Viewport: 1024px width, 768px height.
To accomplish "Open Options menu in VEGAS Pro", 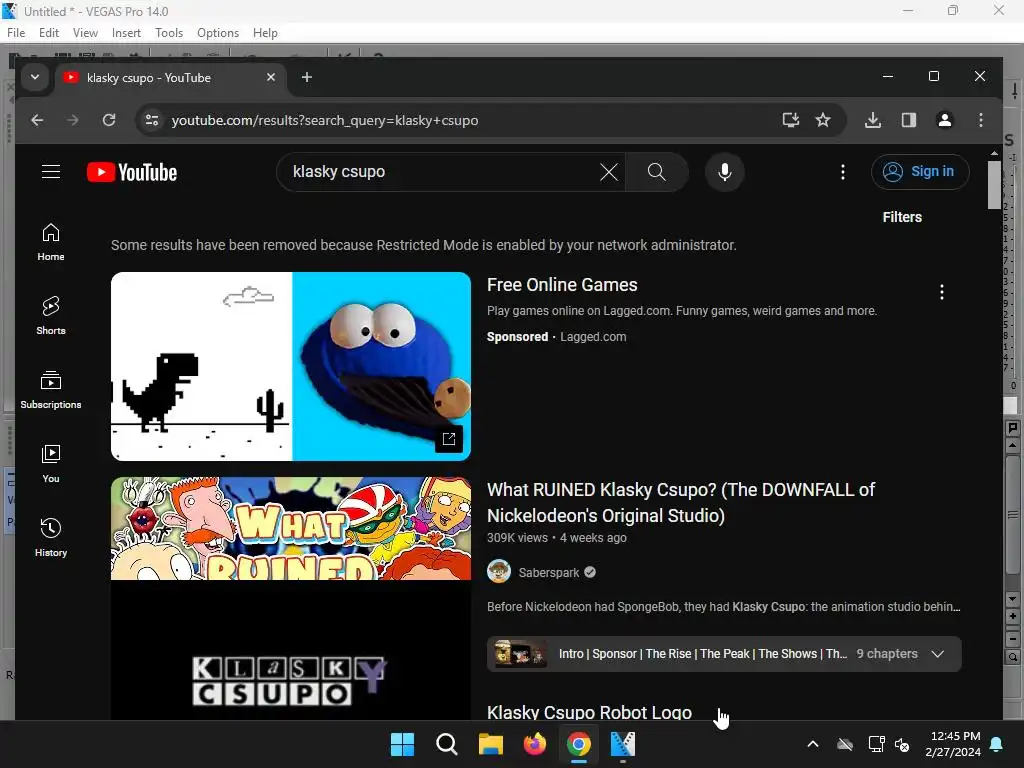I will [218, 33].
